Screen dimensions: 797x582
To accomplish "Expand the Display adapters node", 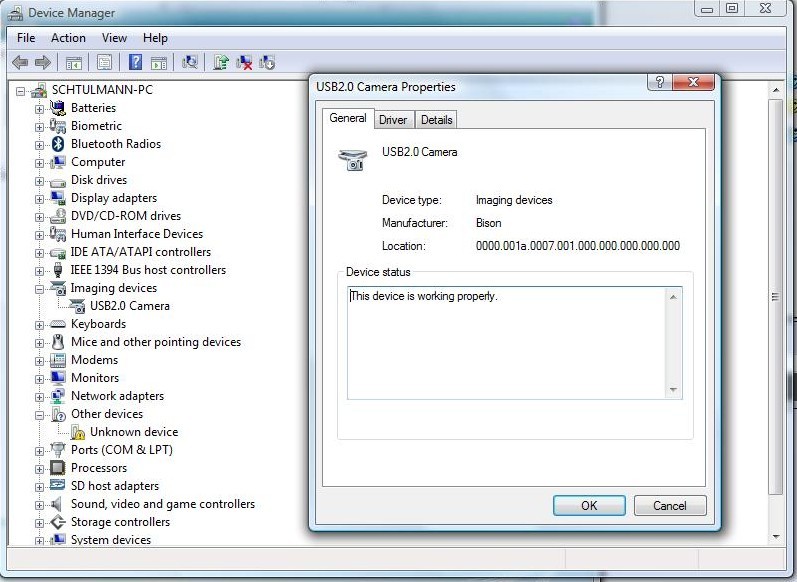I will [39, 199].
